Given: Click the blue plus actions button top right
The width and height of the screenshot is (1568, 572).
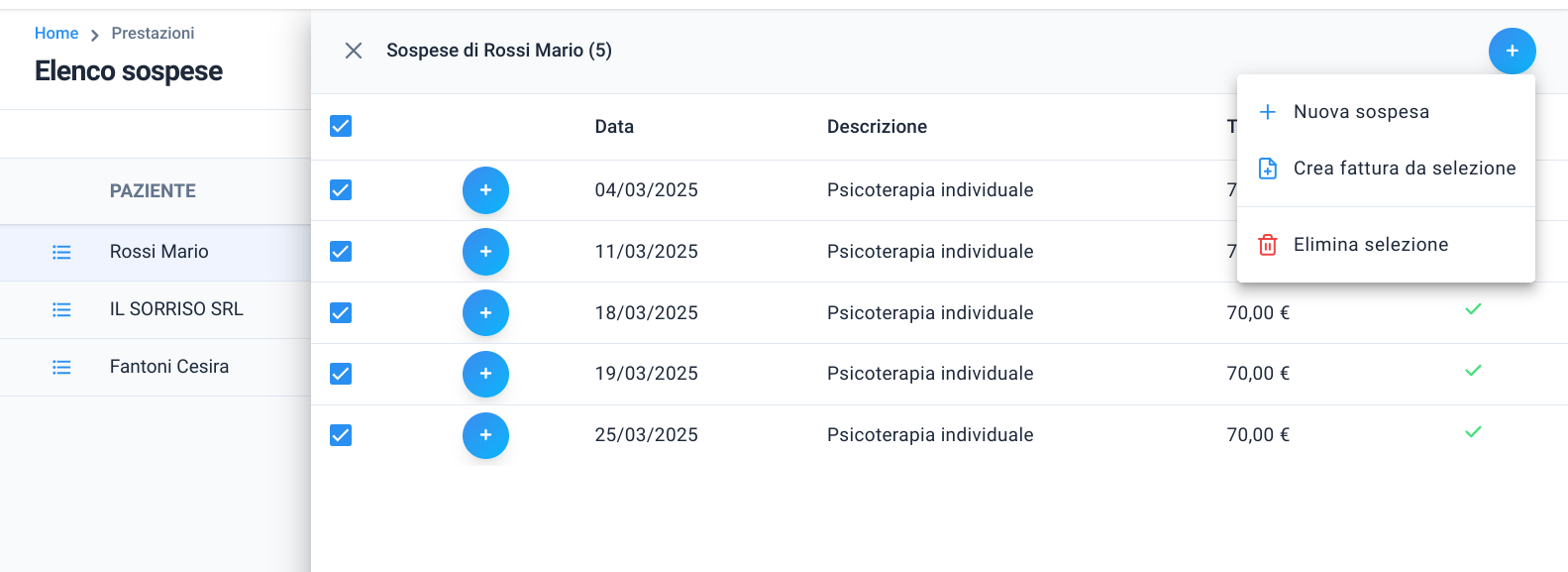Looking at the screenshot, I should (x=1512, y=51).
